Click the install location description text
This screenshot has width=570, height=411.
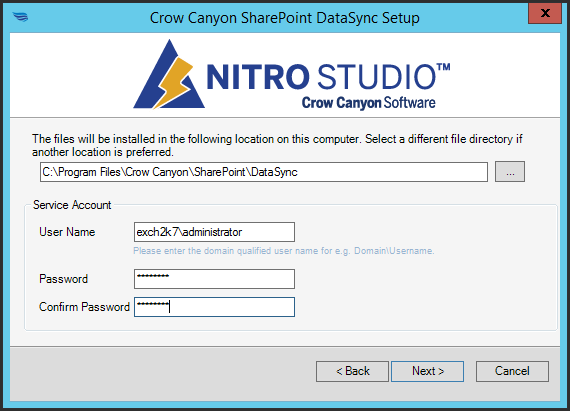pos(277,145)
